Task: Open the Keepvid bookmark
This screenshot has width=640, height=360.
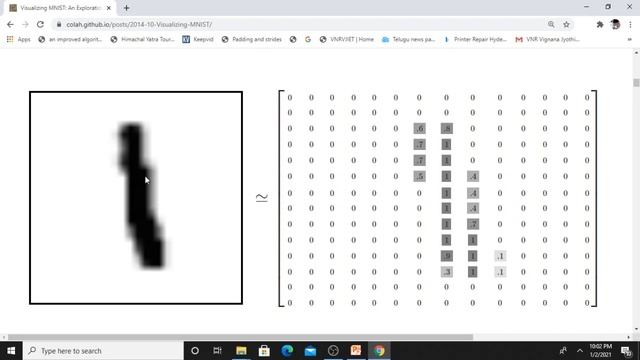Action: (x=198, y=39)
